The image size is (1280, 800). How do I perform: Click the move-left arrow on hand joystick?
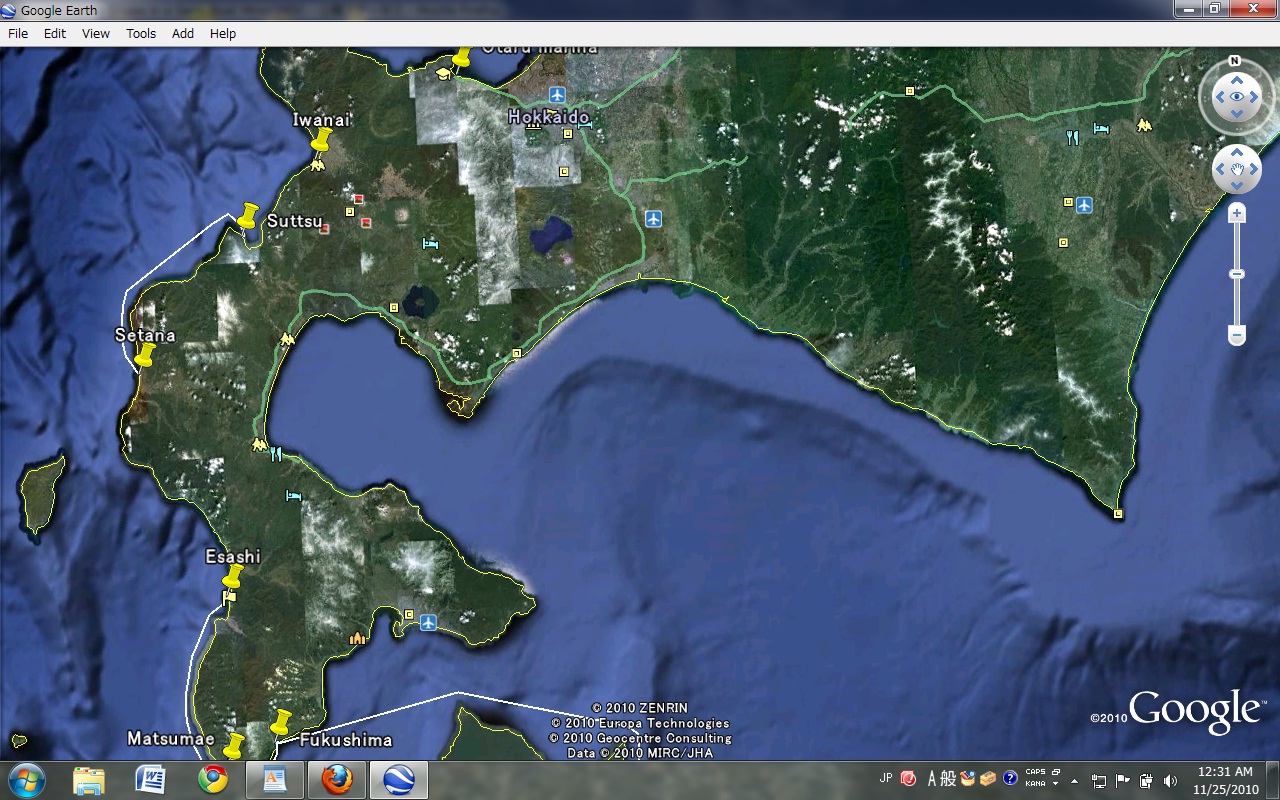pyautogui.click(x=1220, y=170)
